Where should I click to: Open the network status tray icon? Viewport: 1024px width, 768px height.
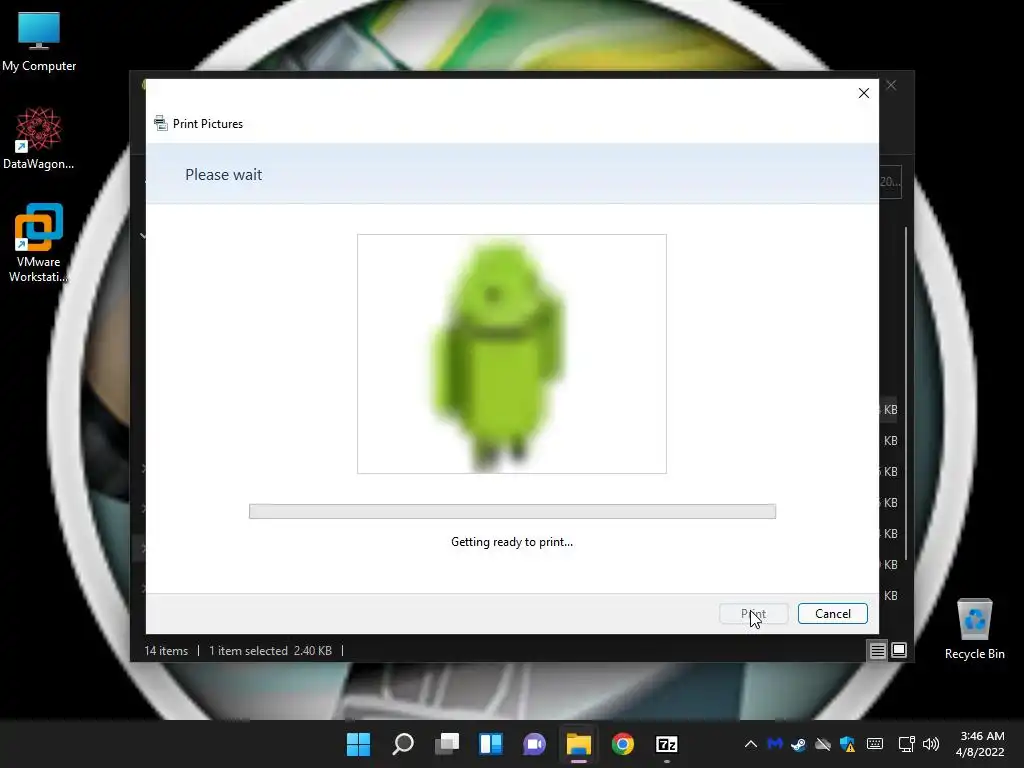[906, 744]
